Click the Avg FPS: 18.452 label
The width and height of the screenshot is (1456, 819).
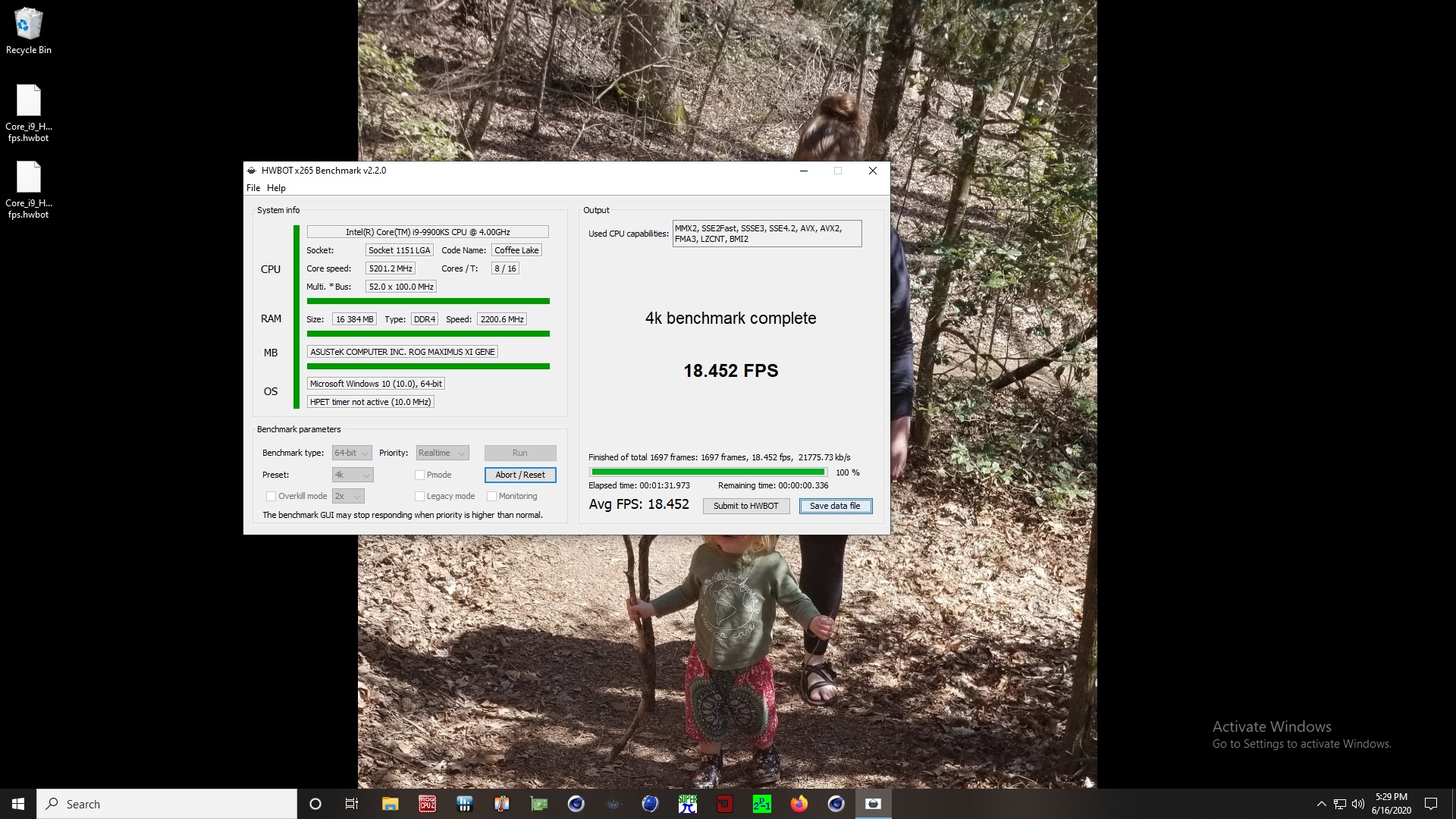click(639, 504)
